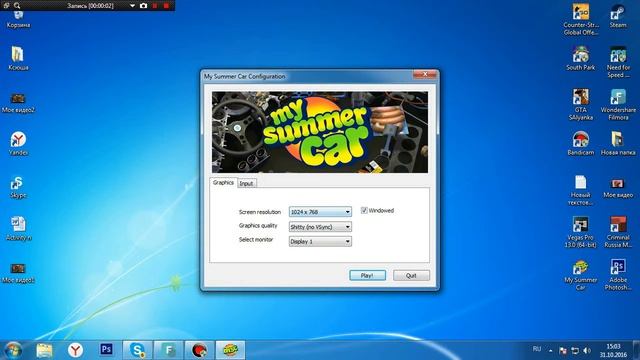Screen dimensions: 640x360
Task: Open the Recycle Bin (Корзина) desktop icon
Action: point(18,20)
